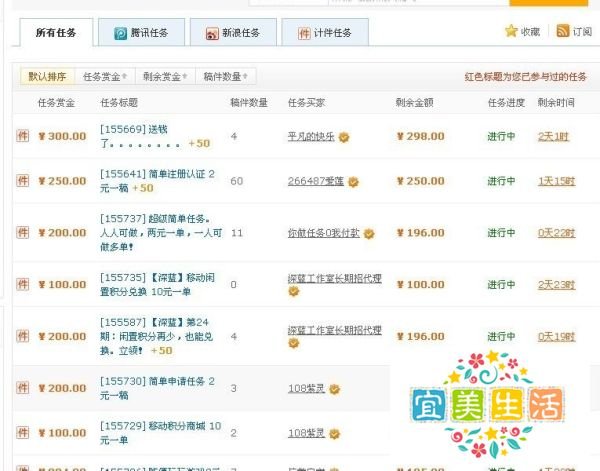This screenshot has height=471, width=600.
Task: Click the 件 icon beside task 155587
Action: [23, 336]
